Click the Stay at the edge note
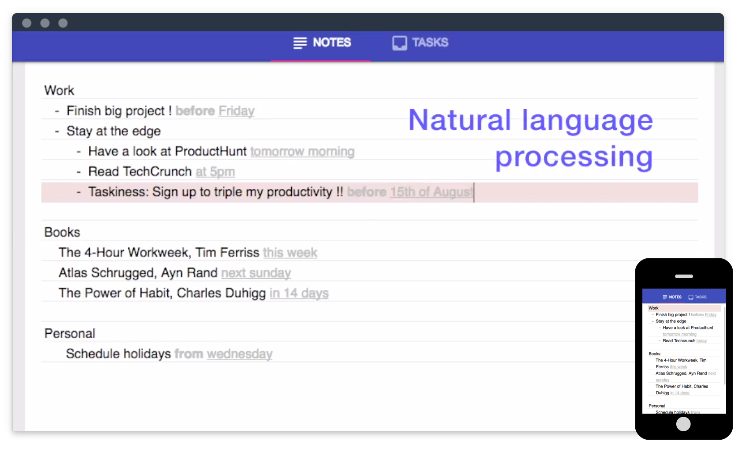Screen dimensions: 745x455 114,131
